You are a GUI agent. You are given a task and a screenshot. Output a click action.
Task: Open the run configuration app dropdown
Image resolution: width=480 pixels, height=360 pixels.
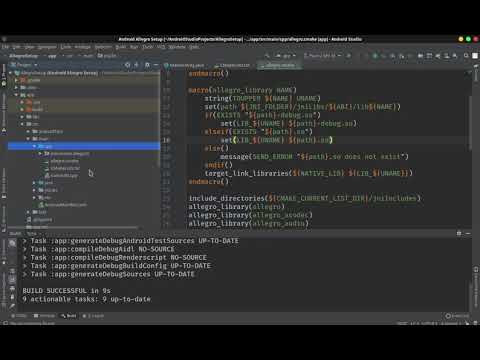pos(286,56)
